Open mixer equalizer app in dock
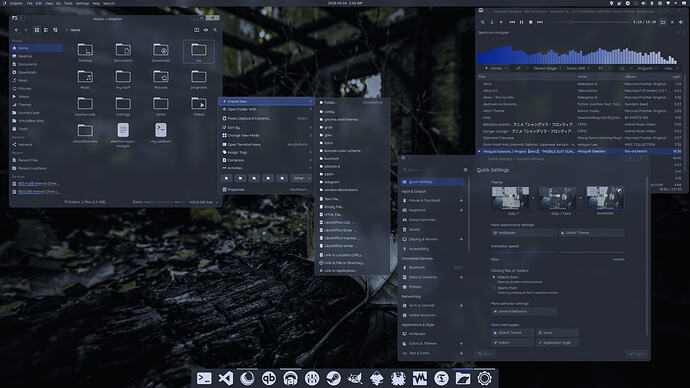The image size is (690, 388). 312,378
